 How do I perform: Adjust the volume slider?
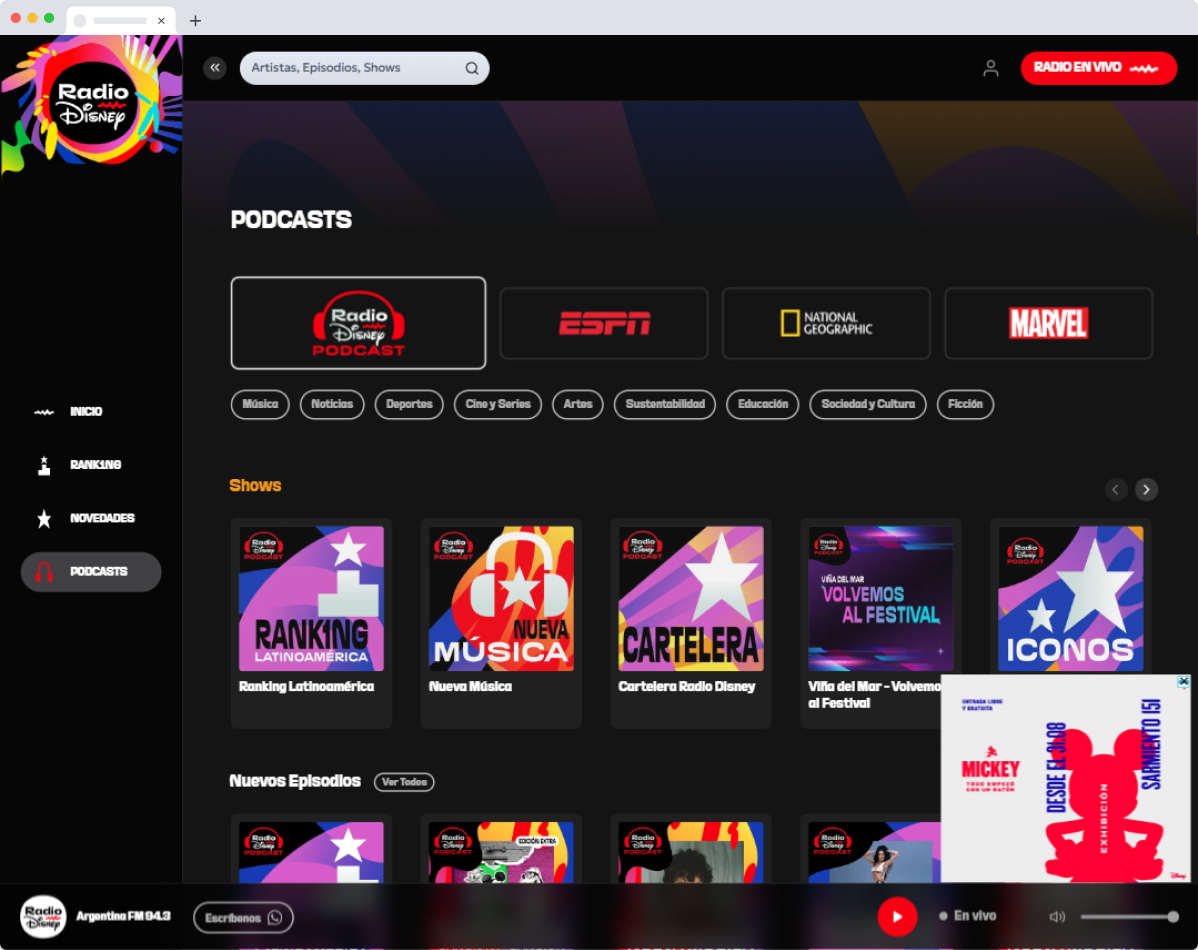click(x=1129, y=916)
